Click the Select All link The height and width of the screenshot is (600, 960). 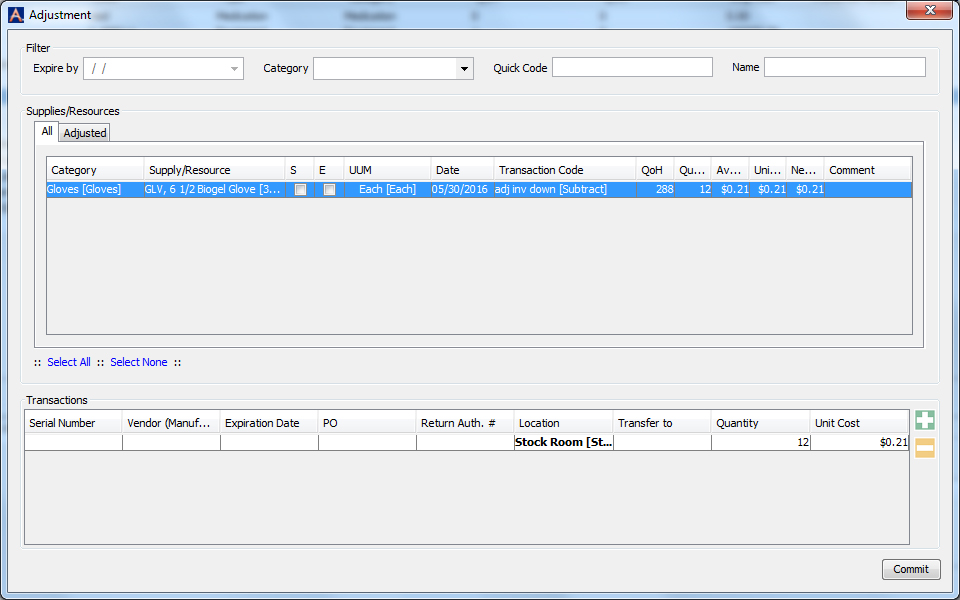(69, 362)
